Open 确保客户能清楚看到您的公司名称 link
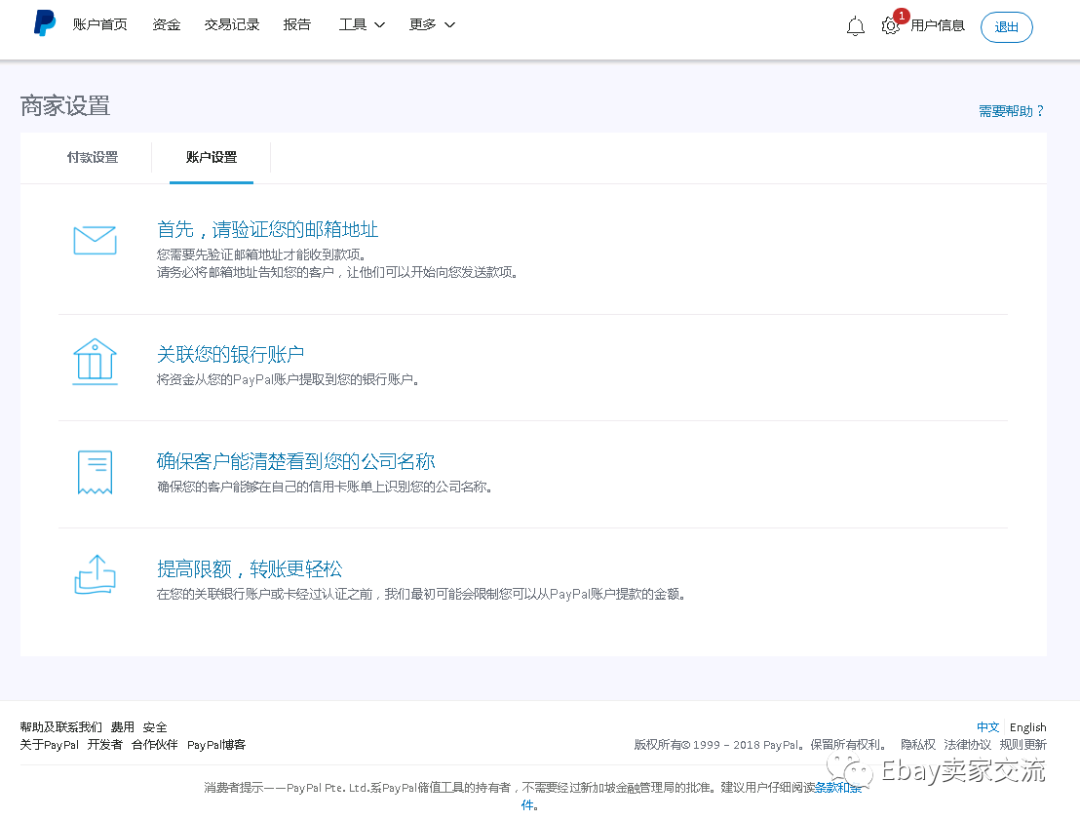1080x820 pixels. tap(296, 461)
